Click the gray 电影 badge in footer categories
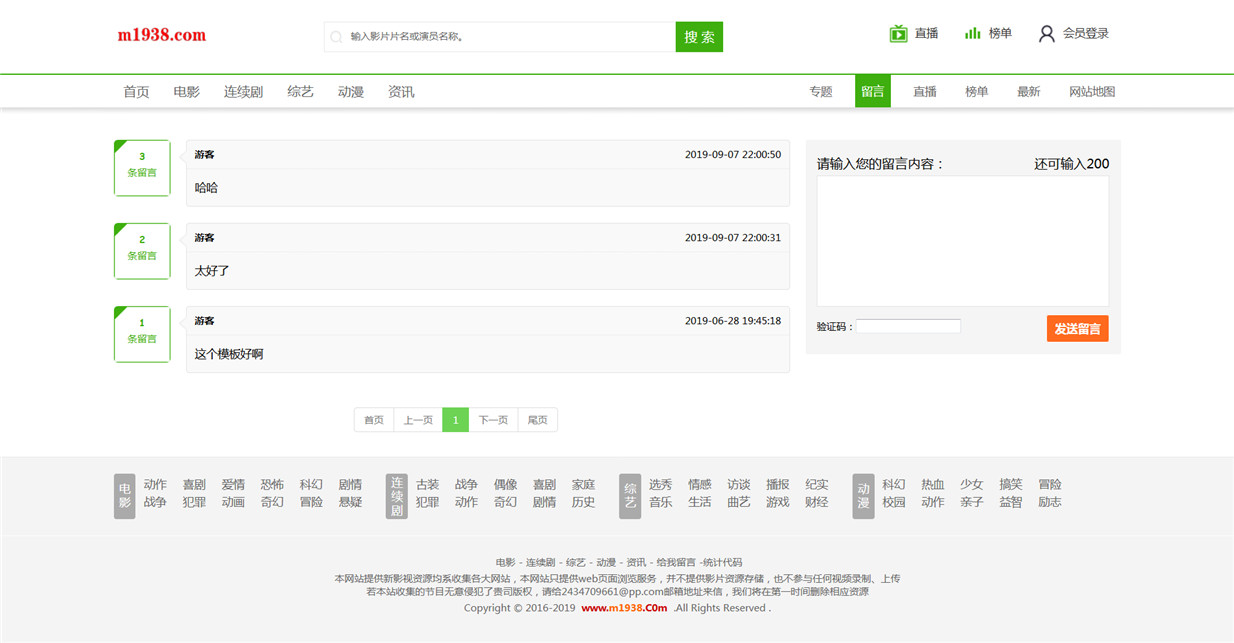The width and height of the screenshot is (1234, 643). click(125, 496)
